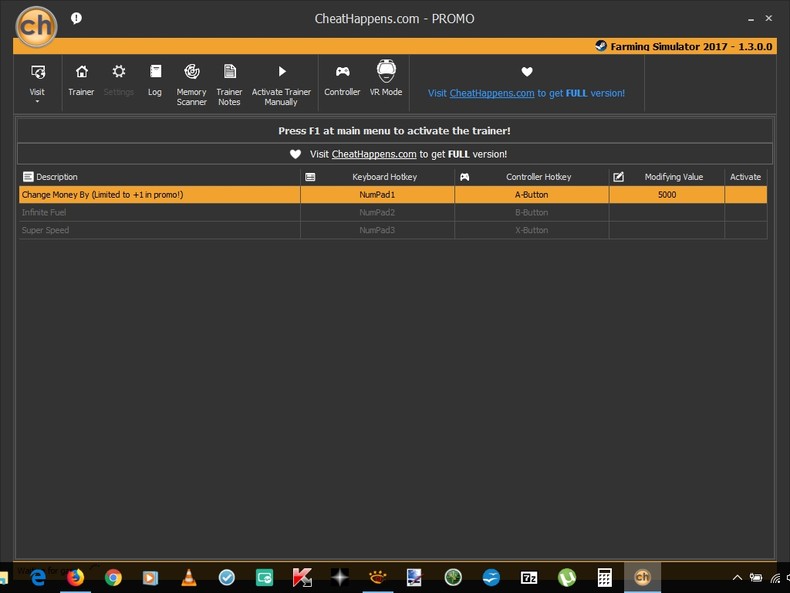Click the Farming Simulator 2017 title label
790x593 pixels.
(691, 46)
